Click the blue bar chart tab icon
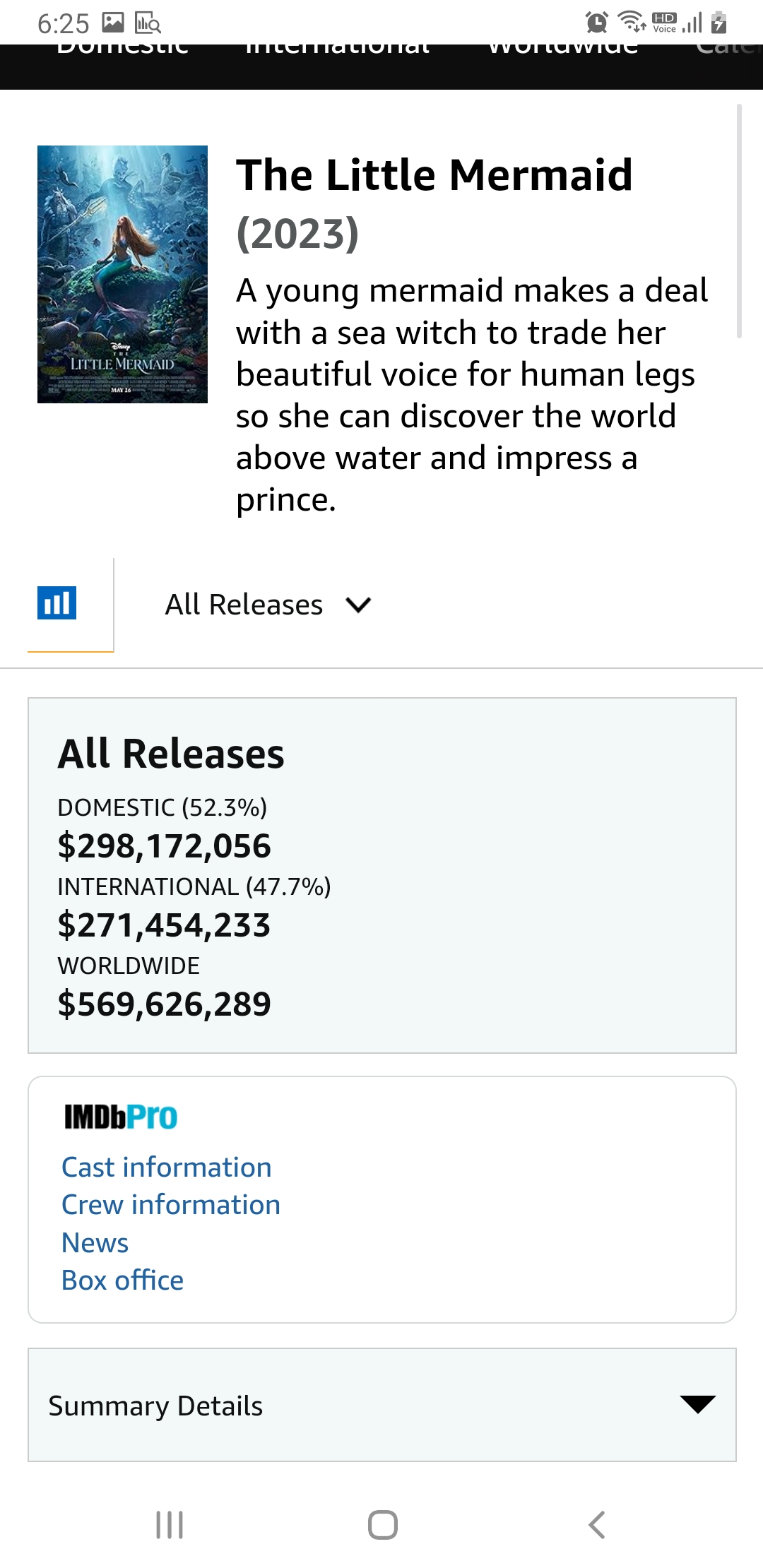 click(x=57, y=604)
